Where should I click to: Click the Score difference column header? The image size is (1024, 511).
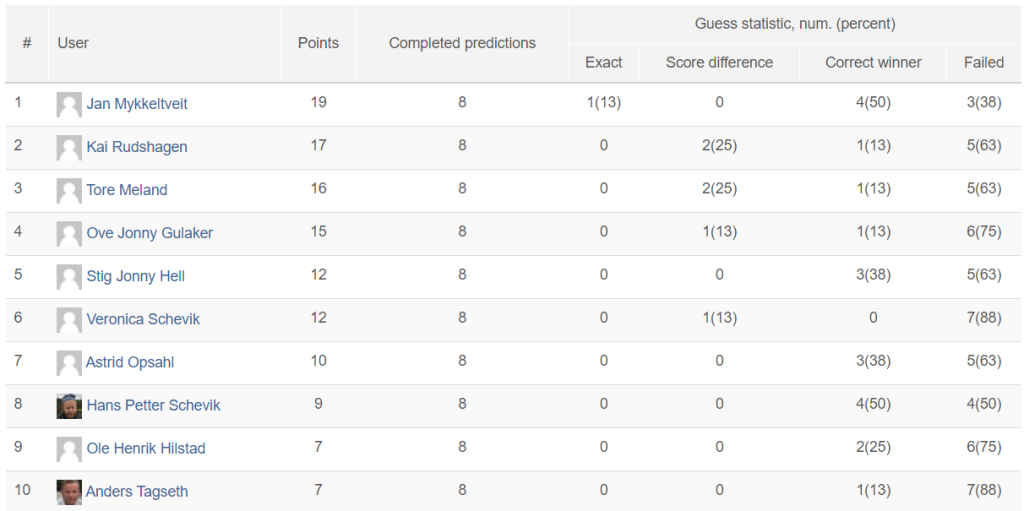tap(719, 63)
